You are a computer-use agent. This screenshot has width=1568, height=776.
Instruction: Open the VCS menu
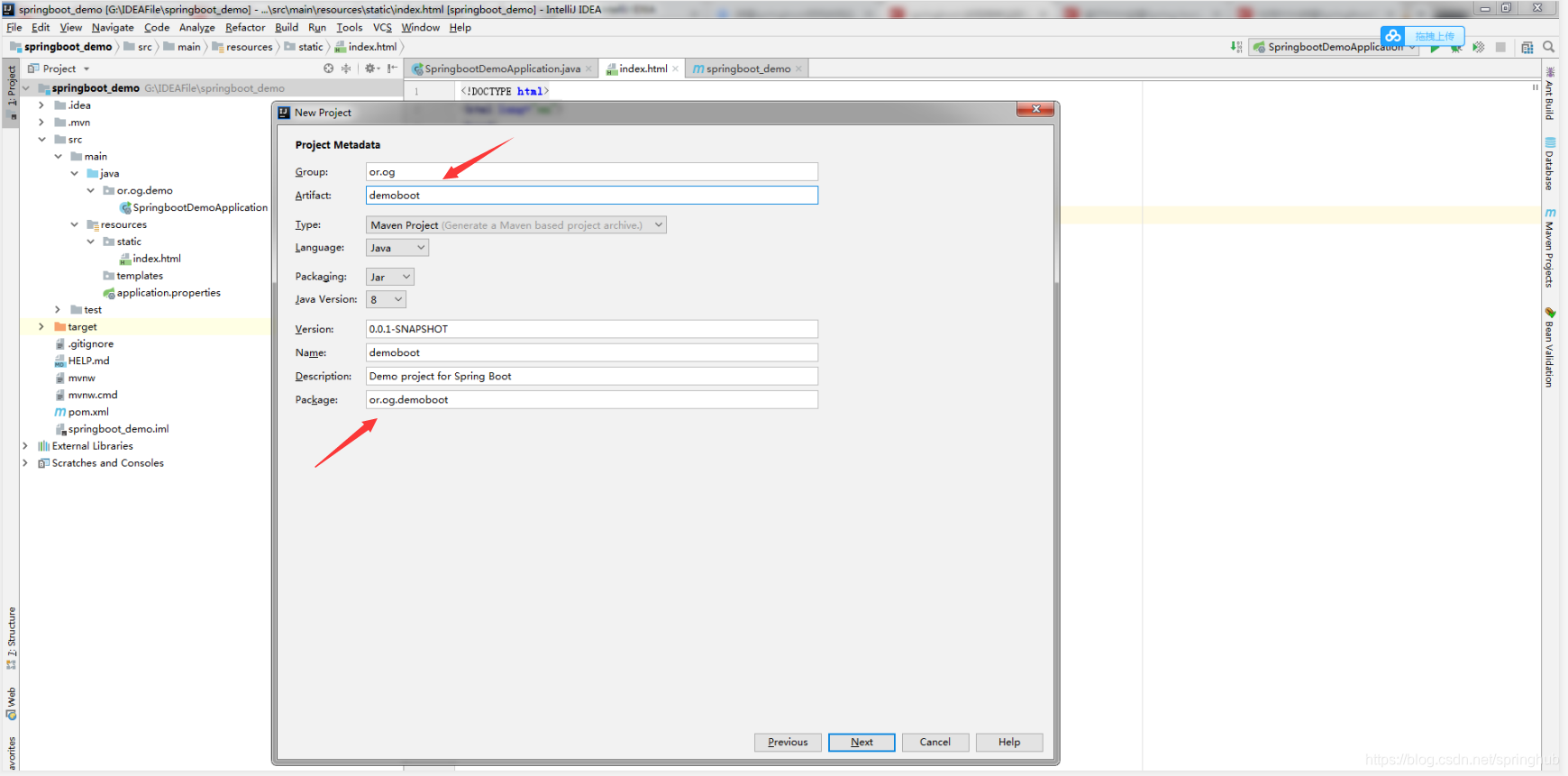[382, 28]
